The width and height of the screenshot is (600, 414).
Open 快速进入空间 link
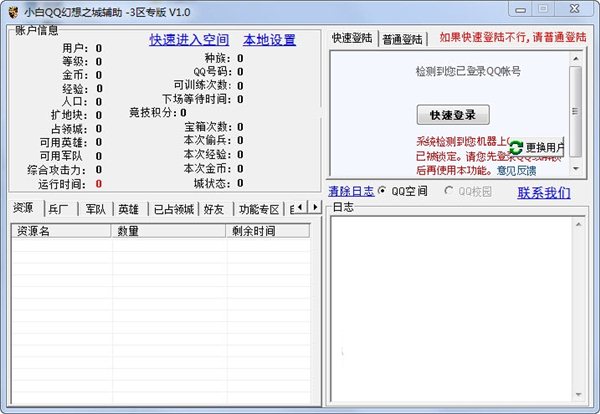coord(189,40)
